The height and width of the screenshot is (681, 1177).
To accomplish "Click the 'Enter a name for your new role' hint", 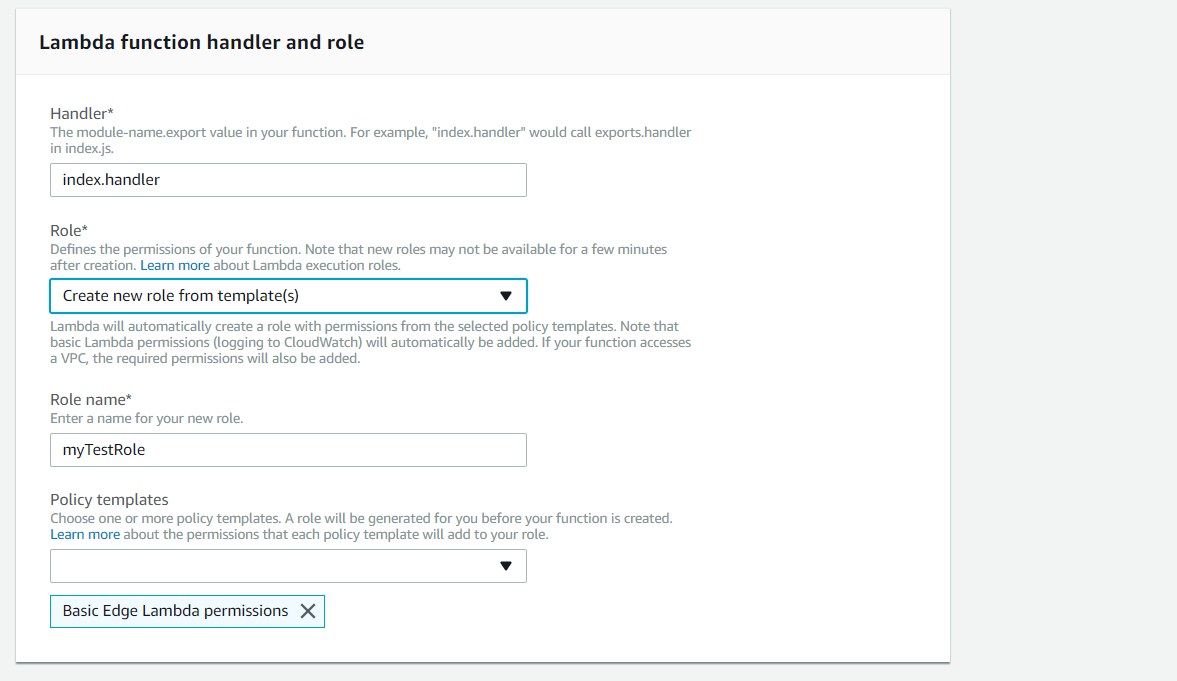I will (147, 418).
